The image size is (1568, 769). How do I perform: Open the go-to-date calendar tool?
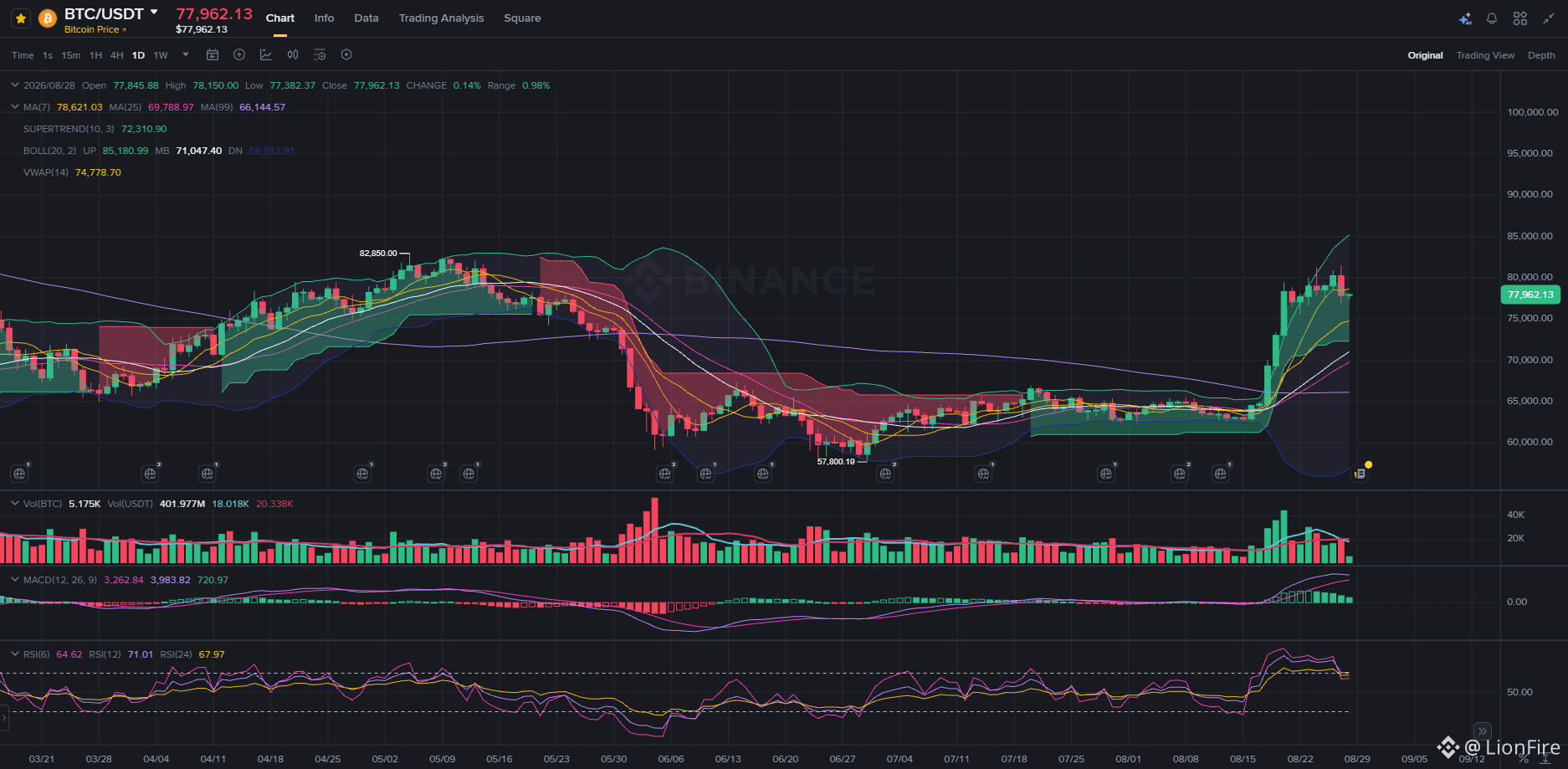coord(213,55)
